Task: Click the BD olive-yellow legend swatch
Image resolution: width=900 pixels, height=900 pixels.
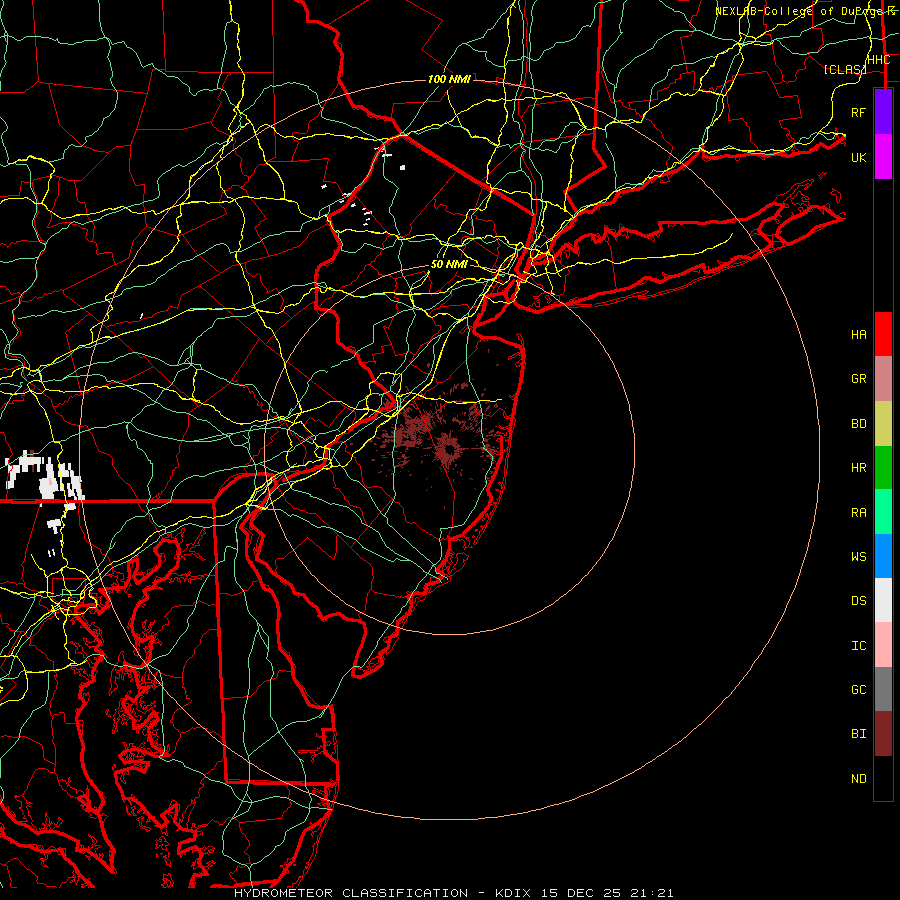Action: click(x=883, y=424)
